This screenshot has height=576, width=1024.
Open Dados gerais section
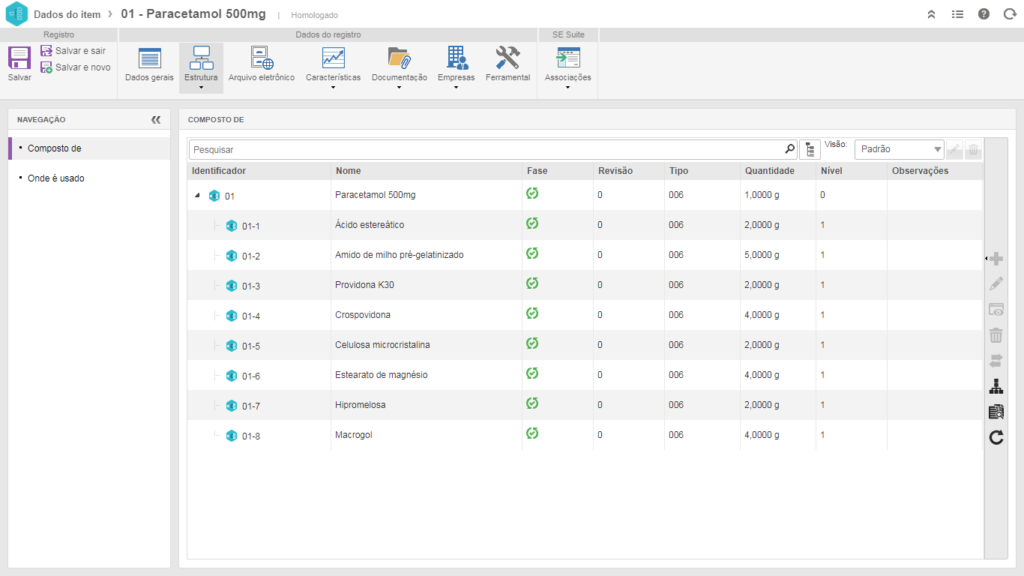click(149, 65)
